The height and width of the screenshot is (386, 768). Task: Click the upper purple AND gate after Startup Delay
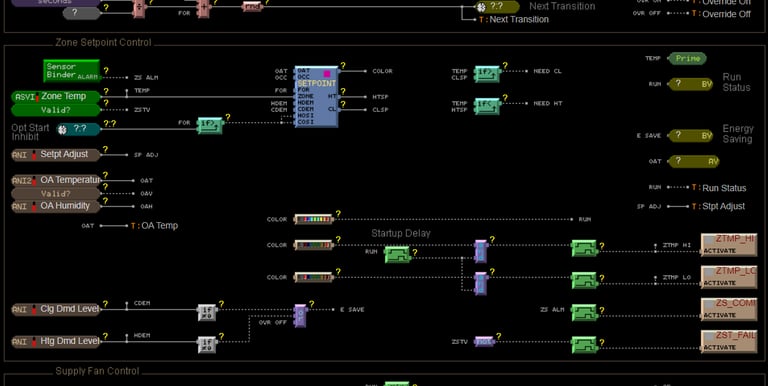tap(480, 251)
